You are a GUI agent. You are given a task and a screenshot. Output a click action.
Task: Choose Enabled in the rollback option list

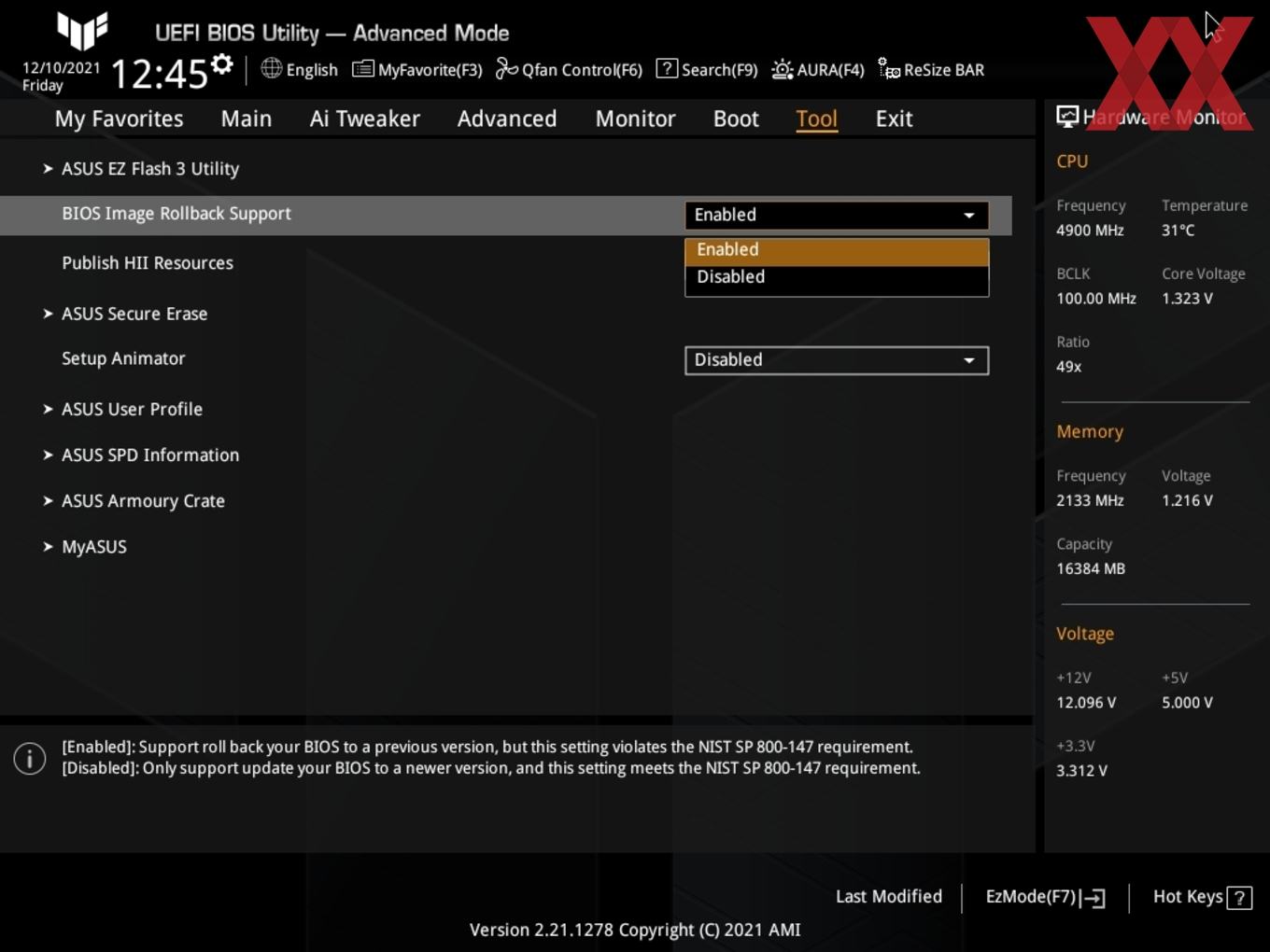pyautogui.click(x=837, y=250)
